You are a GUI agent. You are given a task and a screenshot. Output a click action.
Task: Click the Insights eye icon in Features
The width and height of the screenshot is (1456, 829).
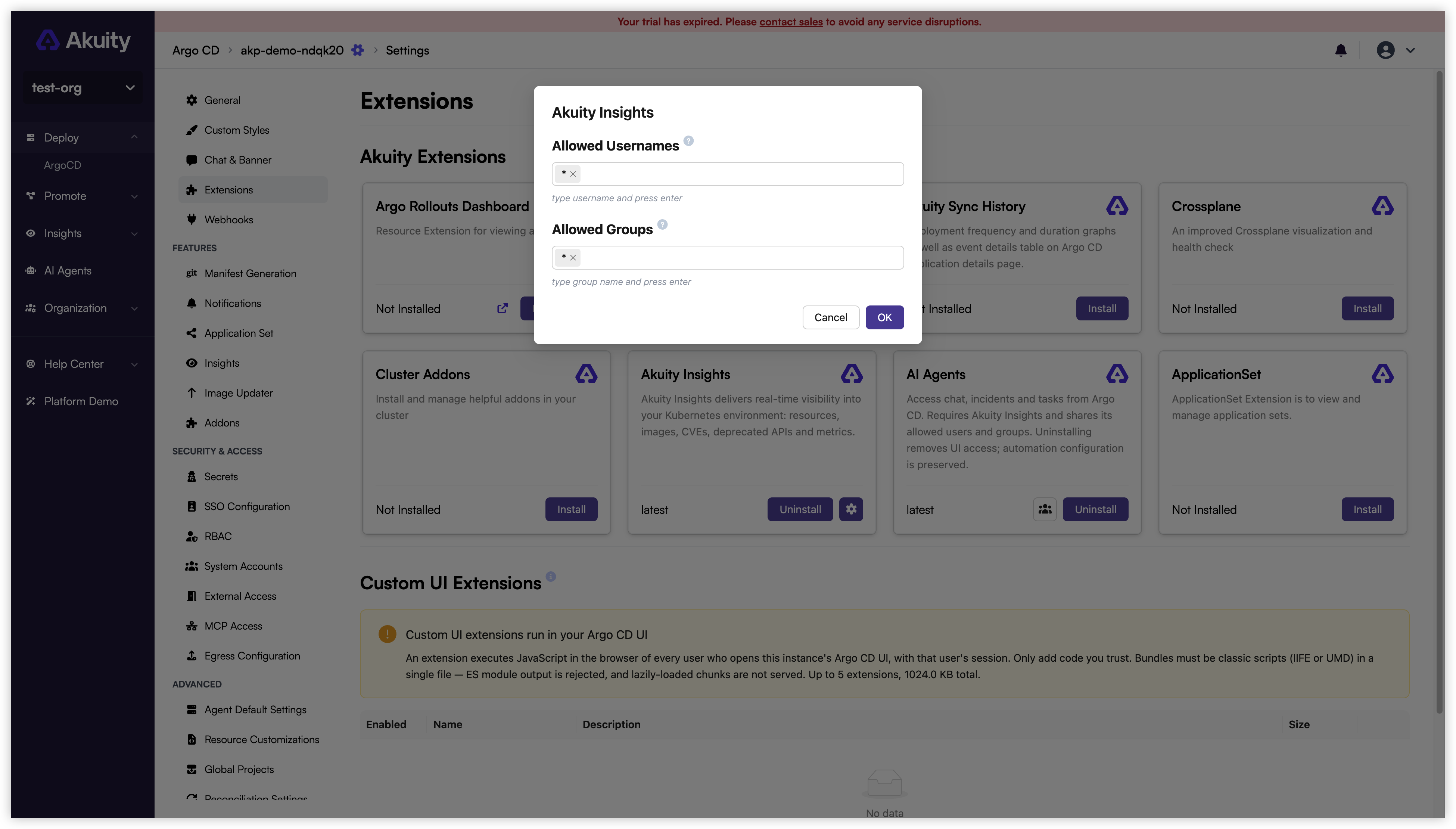click(191, 363)
